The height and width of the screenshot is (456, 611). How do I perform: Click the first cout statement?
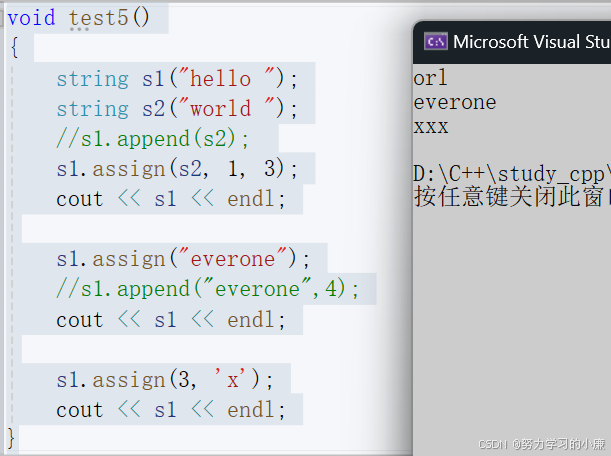(171, 199)
